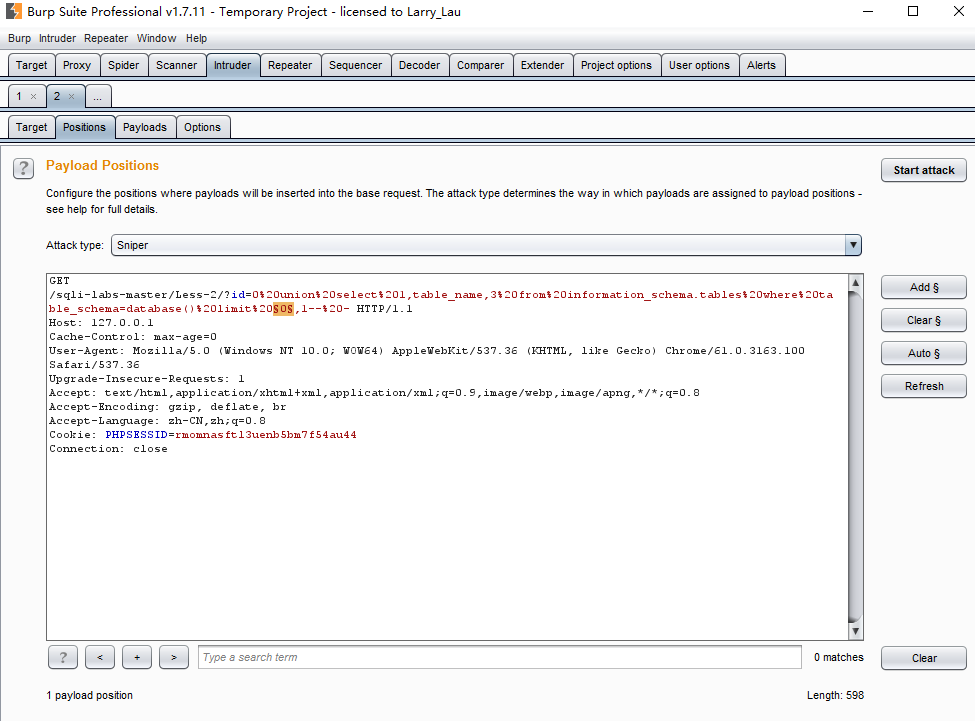This screenshot has width=975, height=721.
Task: Click the Cache-Control: max-age=0 line
Action: pyautogui.click(x=133, y=337)
